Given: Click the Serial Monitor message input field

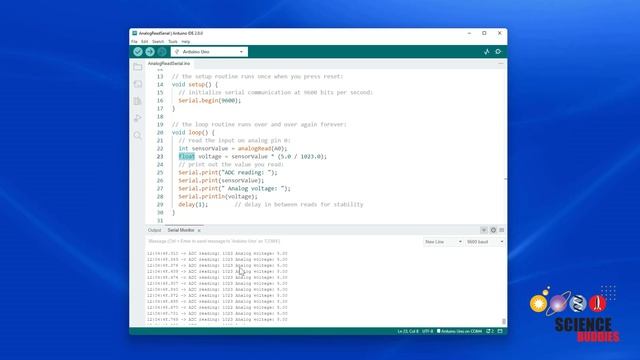Looking at the screenshot, I should coord(283,242).
